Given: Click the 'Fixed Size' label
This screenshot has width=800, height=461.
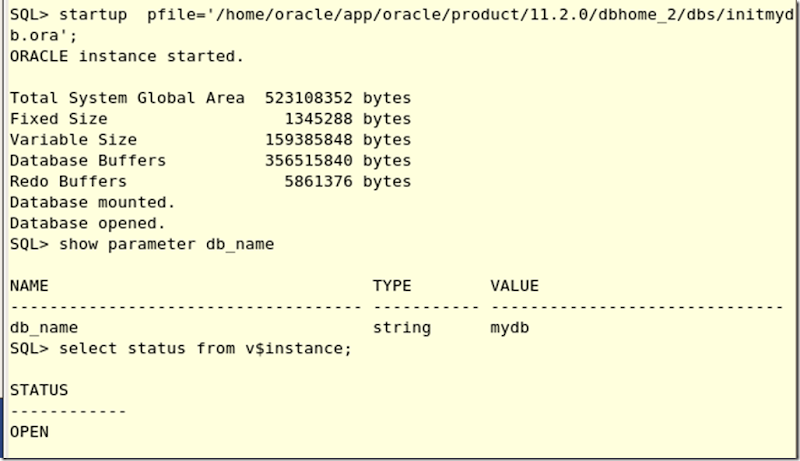Looking at the screenshot, I should click(58, 119).
